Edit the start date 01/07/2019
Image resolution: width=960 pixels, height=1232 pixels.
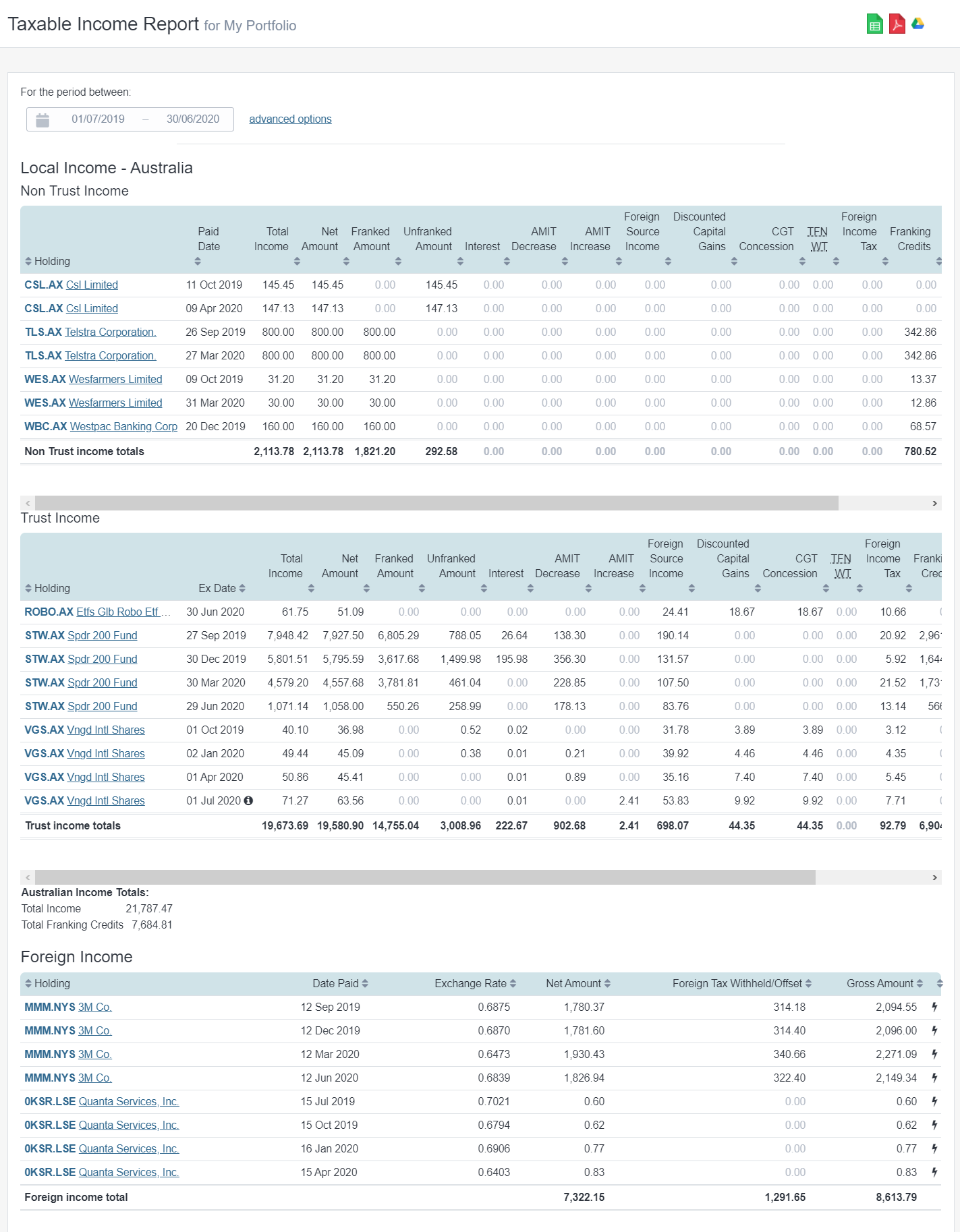(x=98, y=119)
